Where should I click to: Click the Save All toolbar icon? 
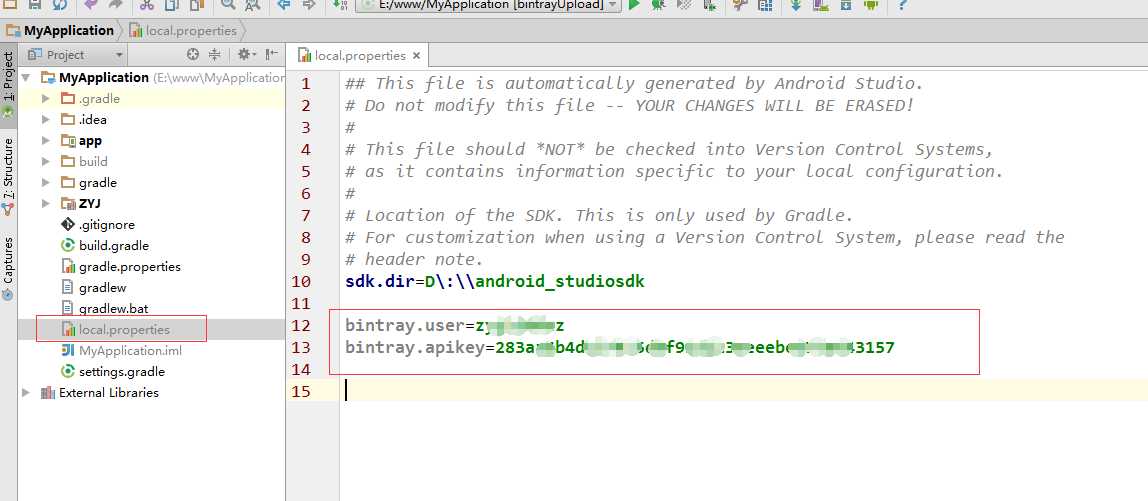pyautogui.click(x=34, y=4)
